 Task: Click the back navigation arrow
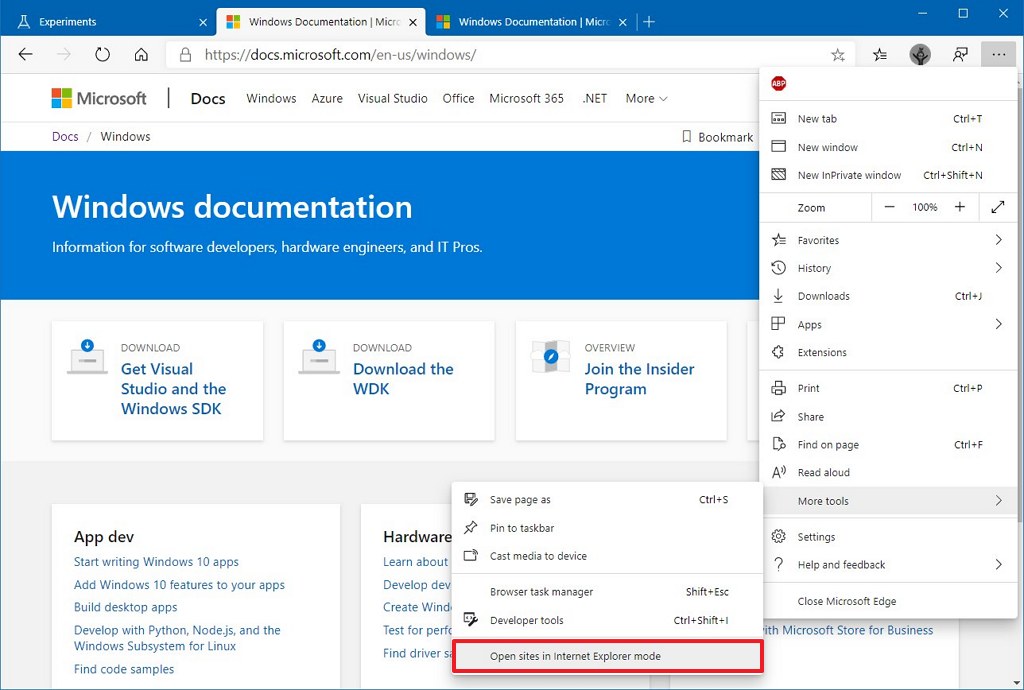(26, 55)
